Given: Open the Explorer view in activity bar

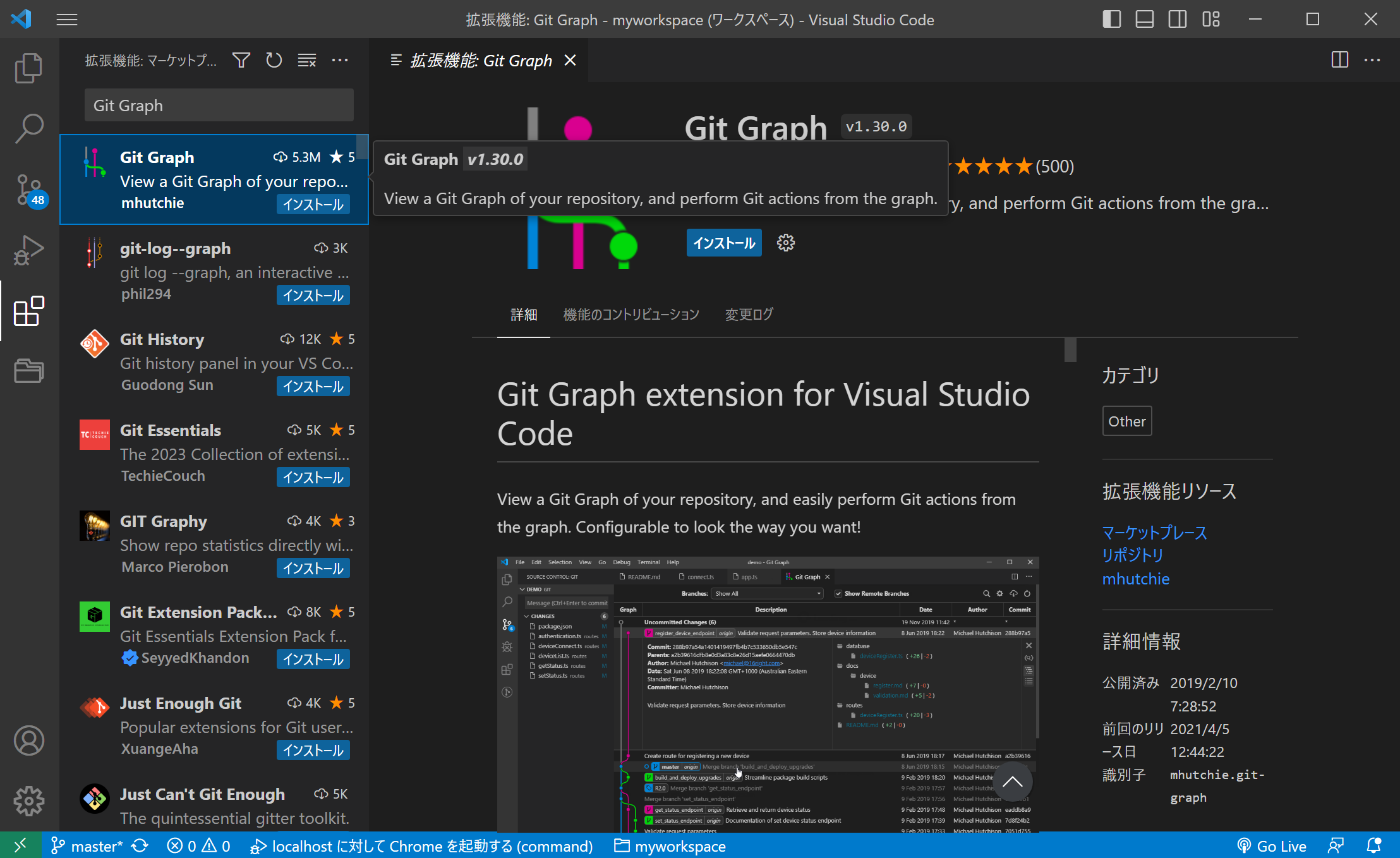Looking at the screenshot, I should point(29,68).
